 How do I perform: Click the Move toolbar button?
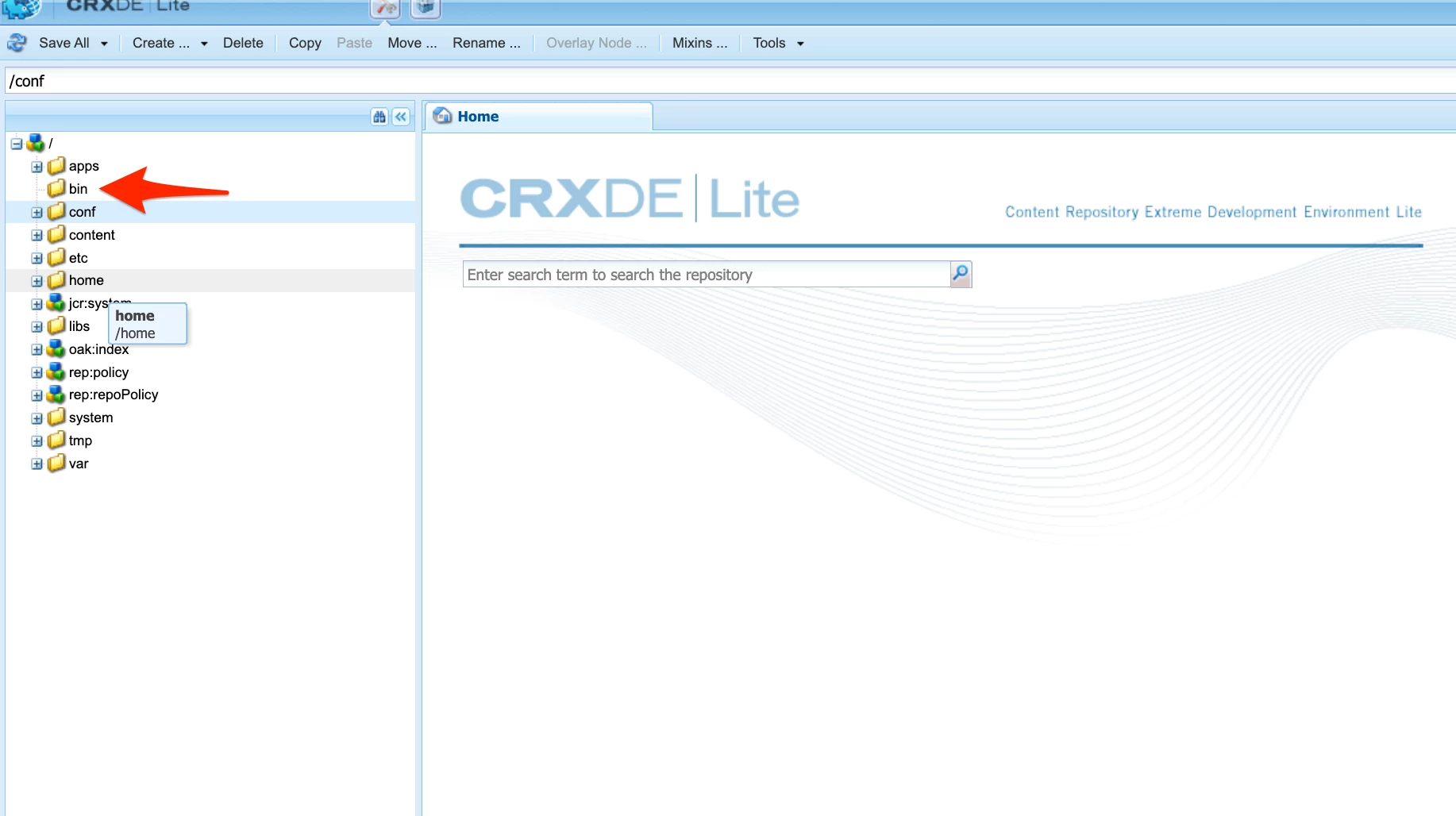pos(412,43)
